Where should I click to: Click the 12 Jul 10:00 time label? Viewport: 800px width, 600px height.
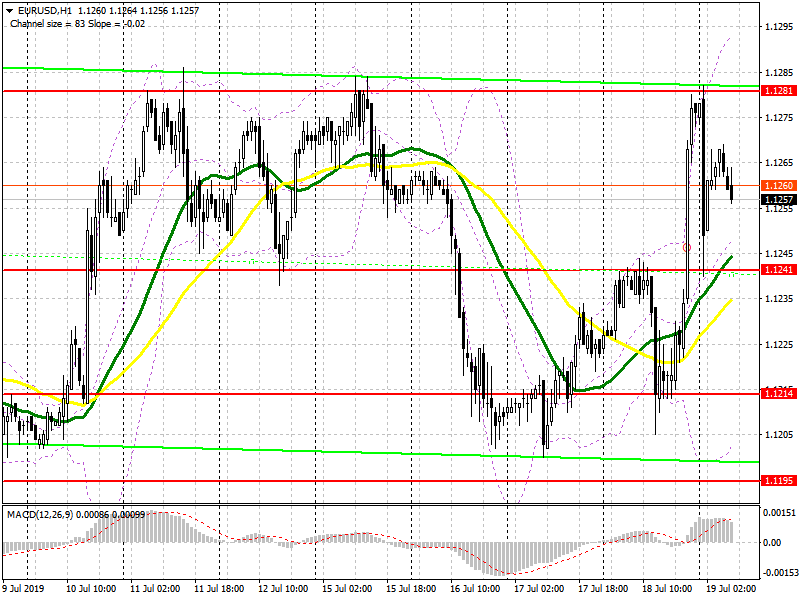point(283,589)
